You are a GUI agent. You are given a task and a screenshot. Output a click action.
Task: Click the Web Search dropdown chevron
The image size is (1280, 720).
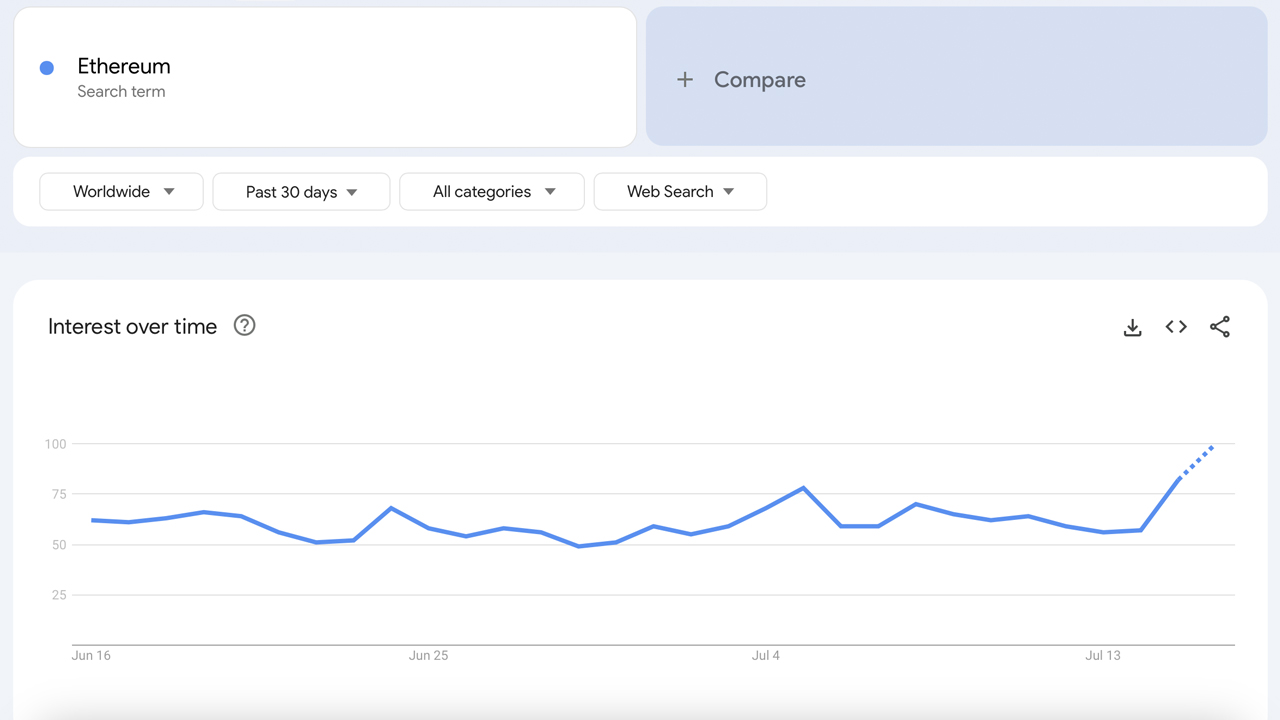(x=729, y=191)
